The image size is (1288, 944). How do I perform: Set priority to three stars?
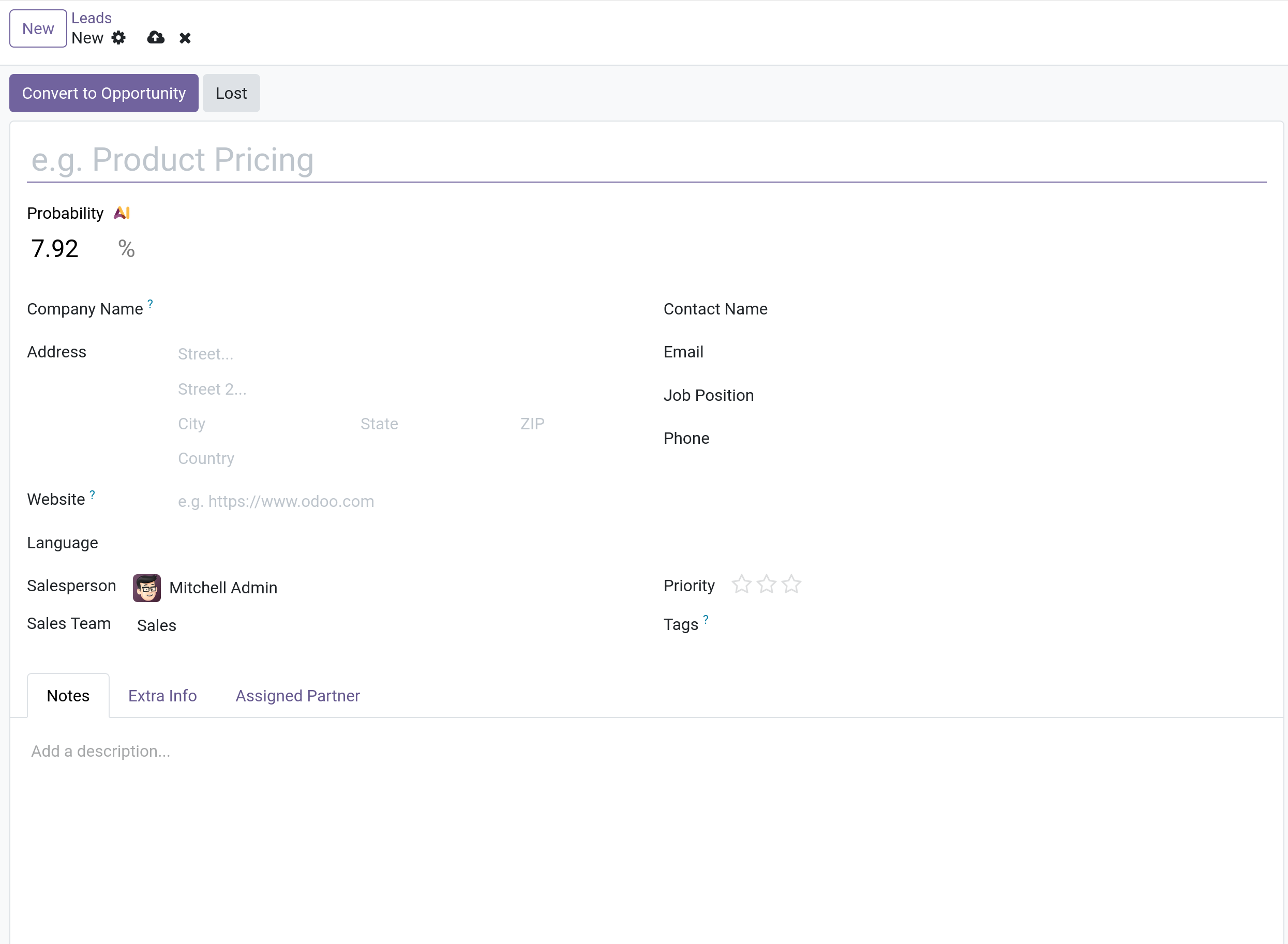[x=791, y=585]
